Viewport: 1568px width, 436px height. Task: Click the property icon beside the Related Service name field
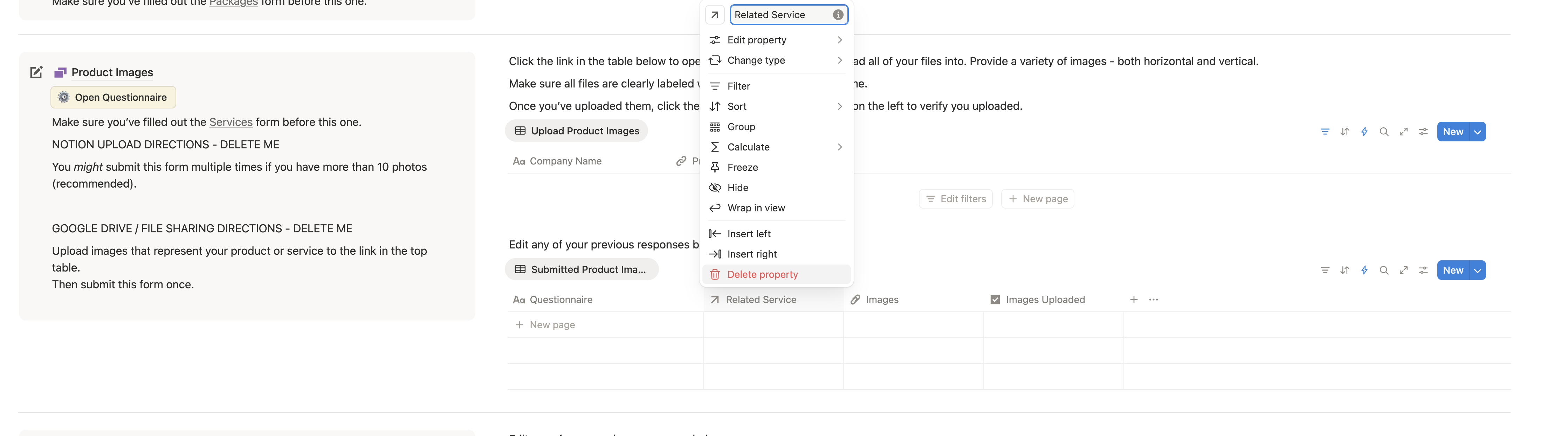tap(715, 15)
